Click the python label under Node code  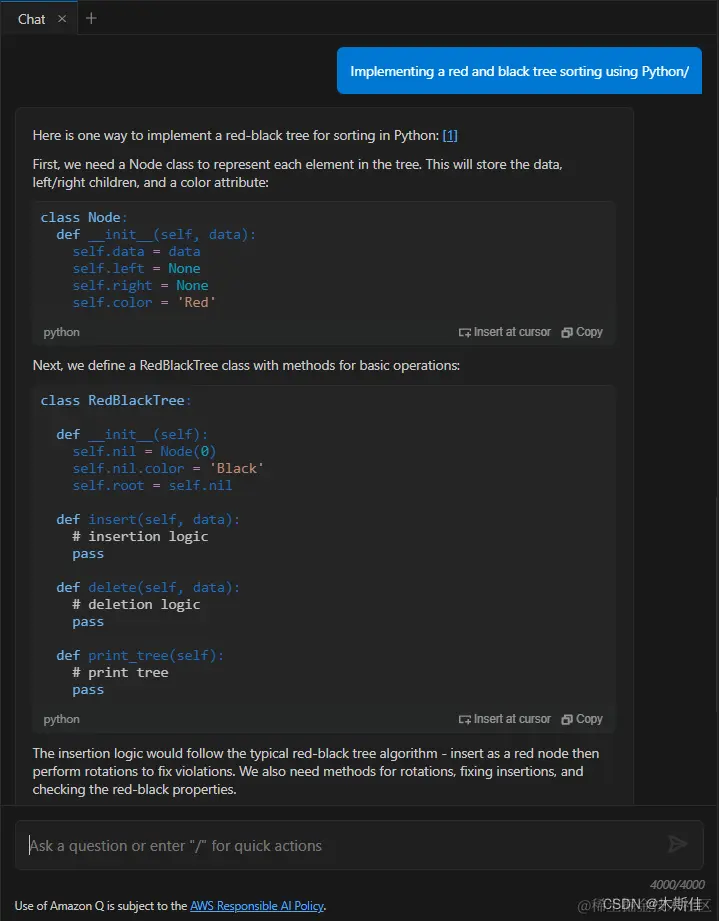[62, 332]
